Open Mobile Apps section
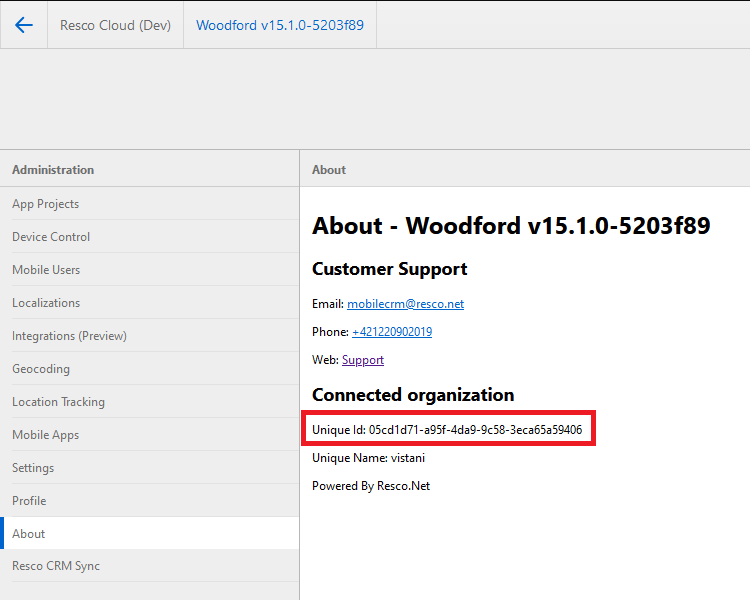The image size is (750, 600). 45,435
